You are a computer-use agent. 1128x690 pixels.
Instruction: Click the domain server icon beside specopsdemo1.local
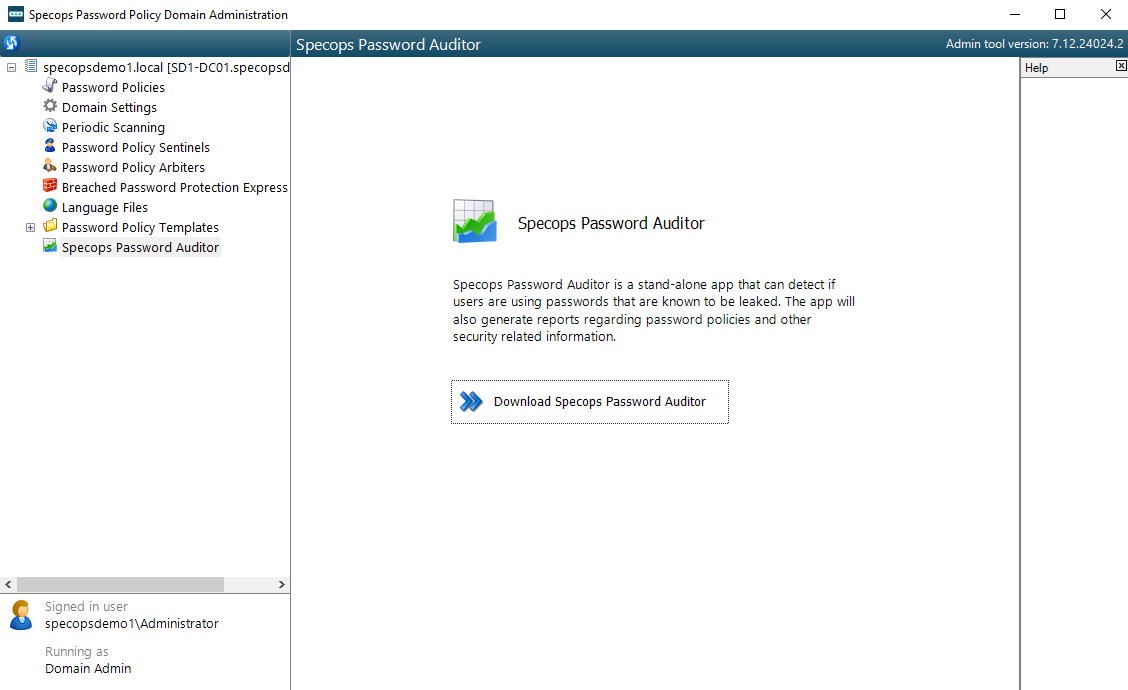coord(31,66)
